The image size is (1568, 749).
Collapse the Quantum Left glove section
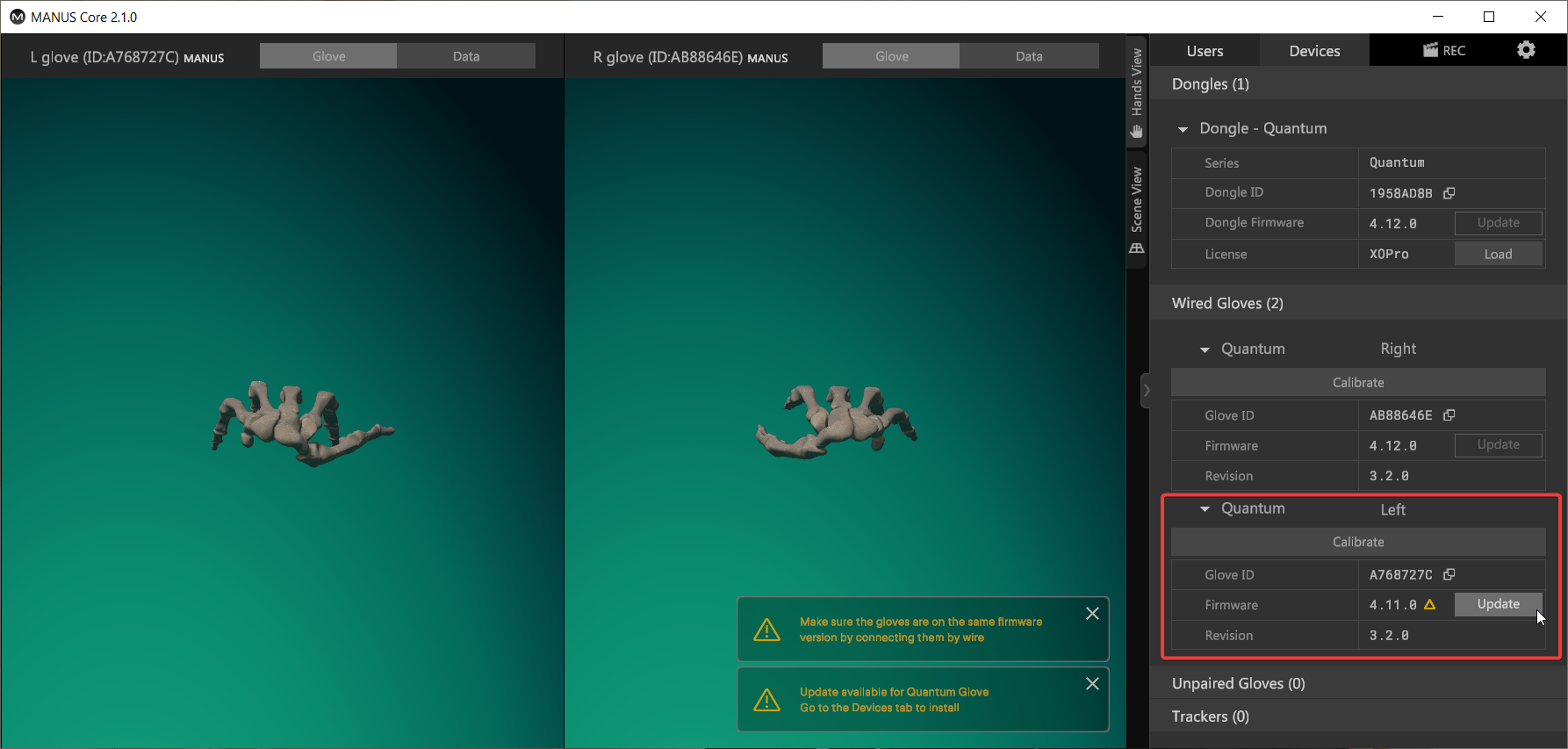[x=1205, y=509]
